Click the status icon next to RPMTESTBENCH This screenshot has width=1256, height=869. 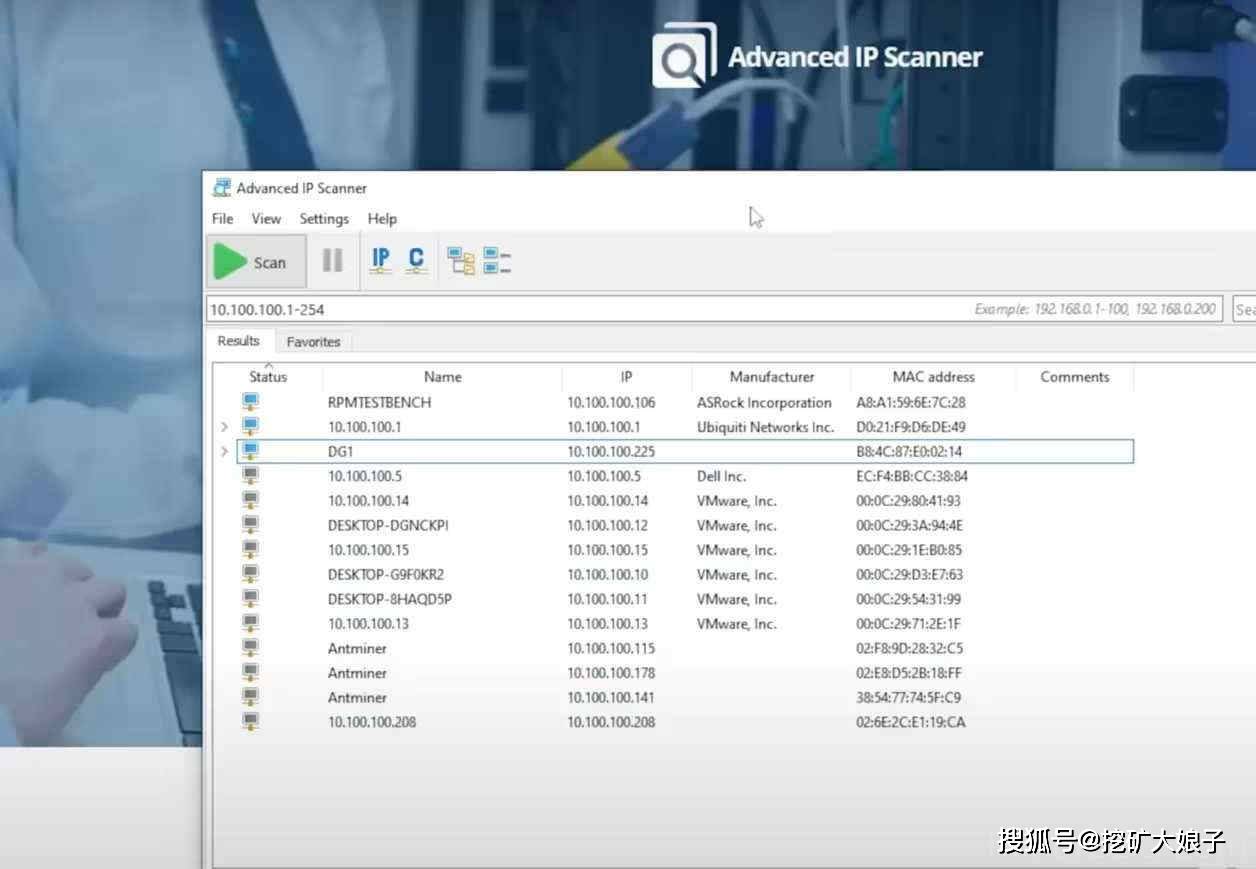[x=250, y=402]
